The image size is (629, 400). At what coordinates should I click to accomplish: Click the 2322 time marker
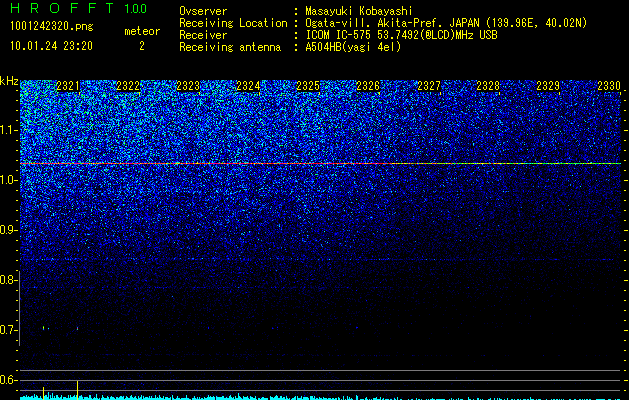[128, 86]
